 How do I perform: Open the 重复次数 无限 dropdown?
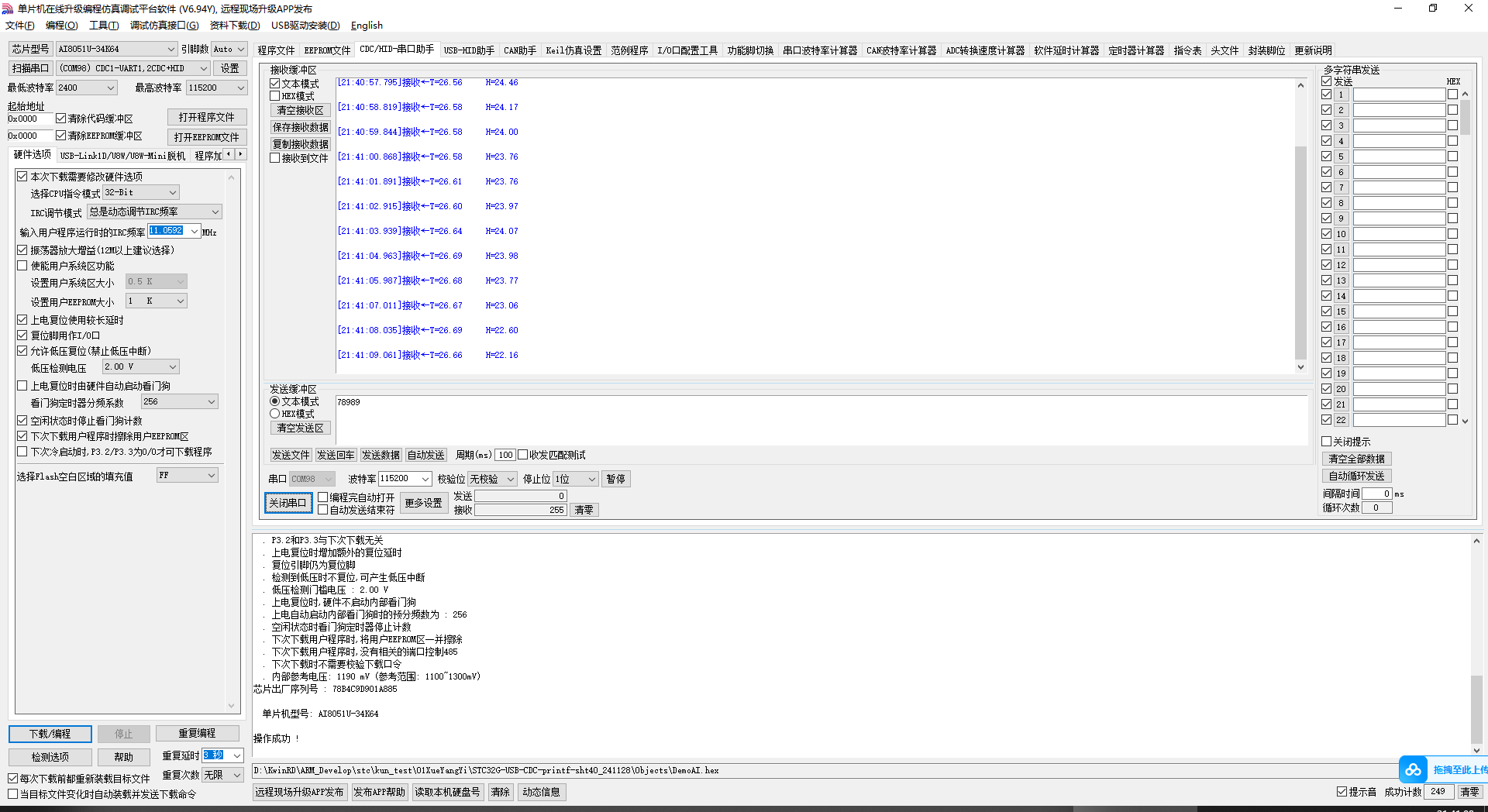(x=223, y=775)
